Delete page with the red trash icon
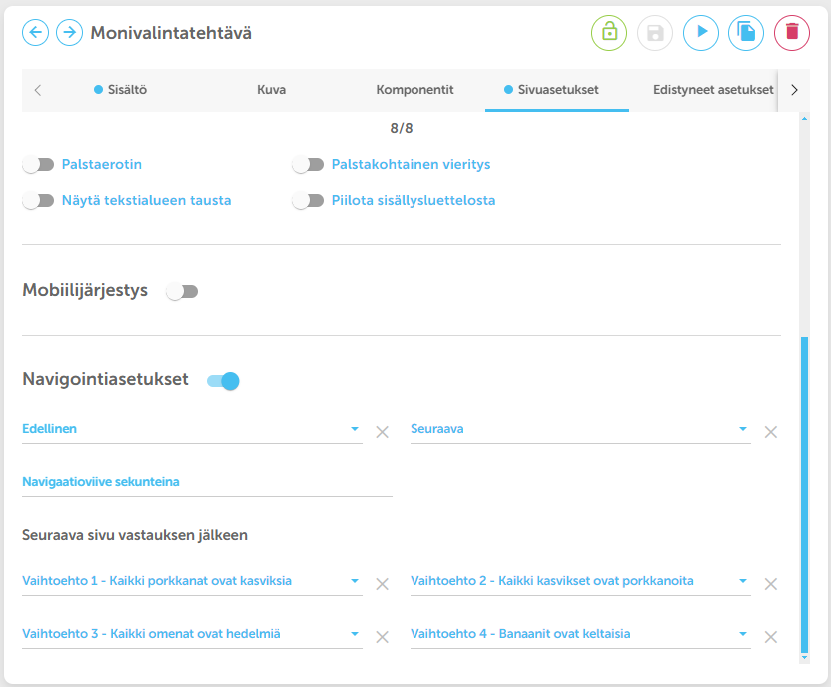 tap(792, 33)
